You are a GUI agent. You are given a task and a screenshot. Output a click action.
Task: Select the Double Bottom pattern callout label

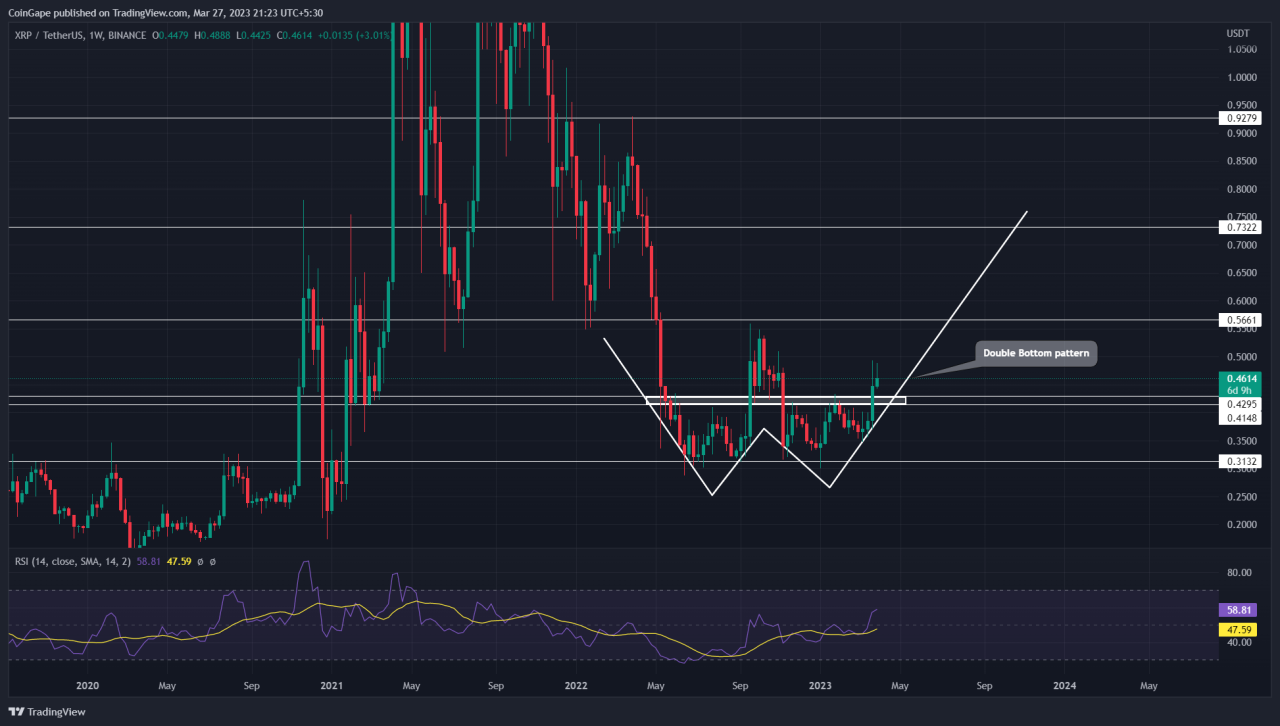click(1037, 353)
